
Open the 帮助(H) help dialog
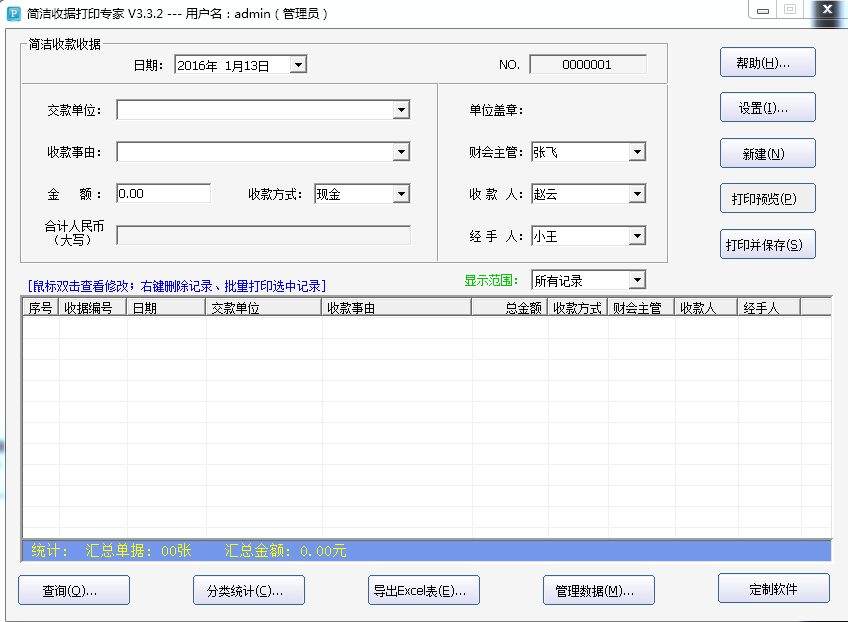(x=767, y=61)
